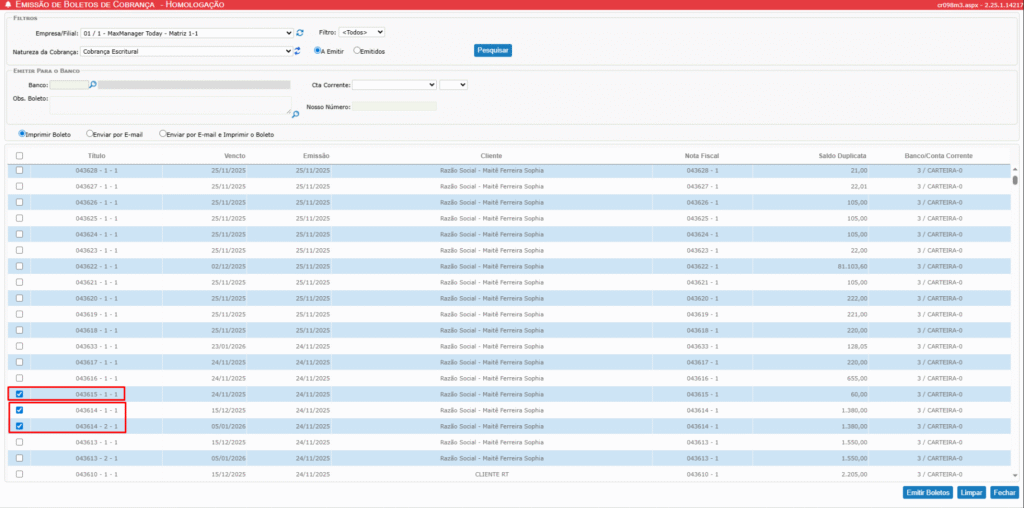Viewport: 1024px width, 508px height.
Task: Uncheck the checkbox for título 043615 - 1 - 1
Action: [x=19, y=395]
